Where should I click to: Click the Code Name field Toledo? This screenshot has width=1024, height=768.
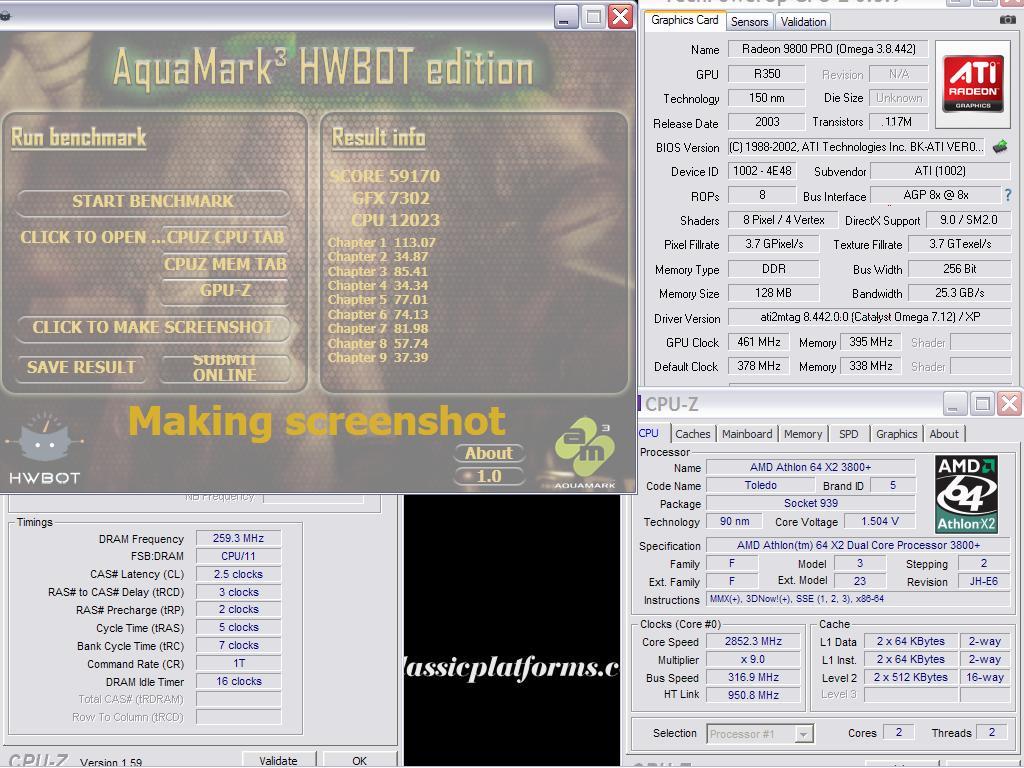(x=760, y=485)
